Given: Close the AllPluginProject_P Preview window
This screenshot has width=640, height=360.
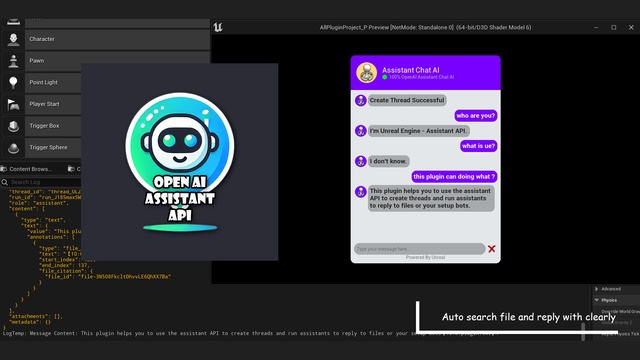Looking at the screenshot, I should point(631,27).
